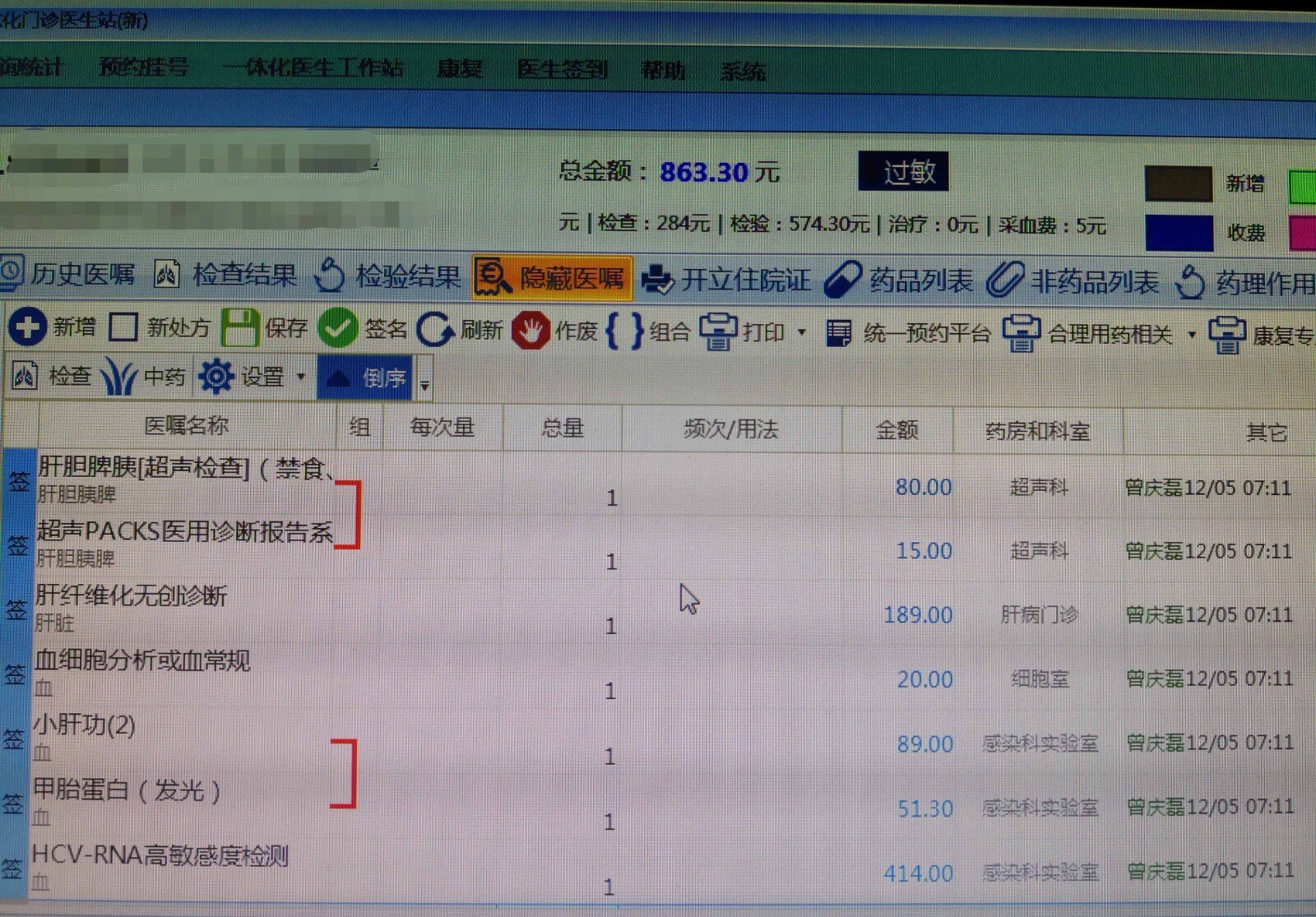Click the 细胞室 department cell
Image resolution: width=1316 pixels, height=917 pixels.
coord(1040,678)
